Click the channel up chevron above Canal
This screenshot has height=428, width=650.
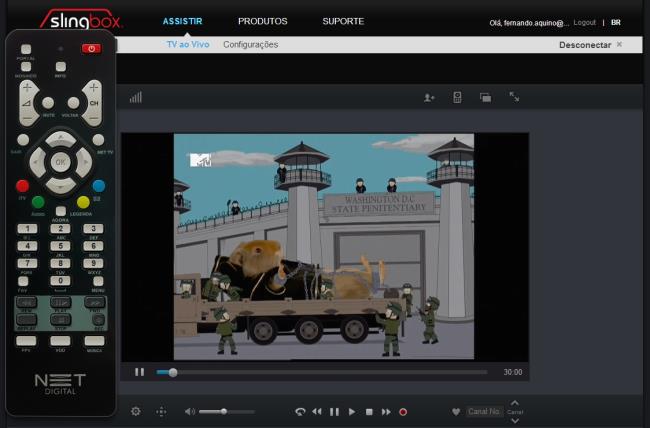click(515, 403)
